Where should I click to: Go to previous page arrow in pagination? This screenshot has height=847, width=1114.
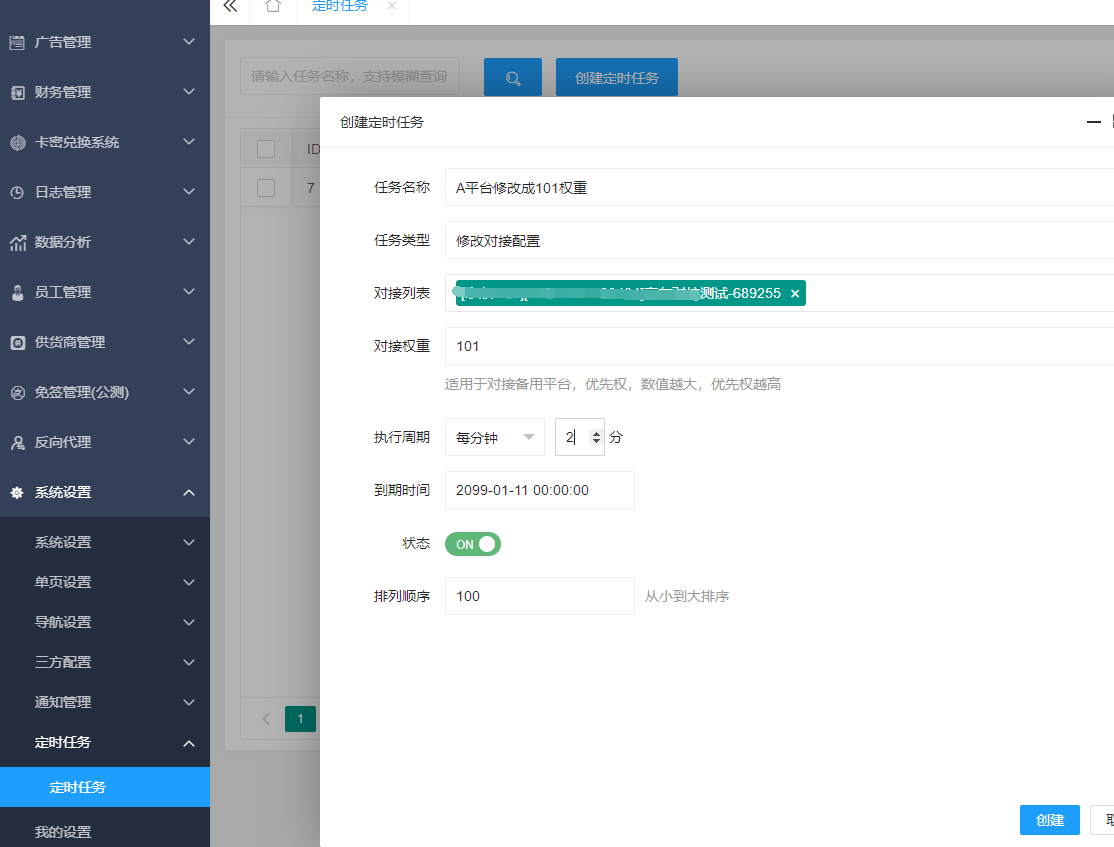266,719
